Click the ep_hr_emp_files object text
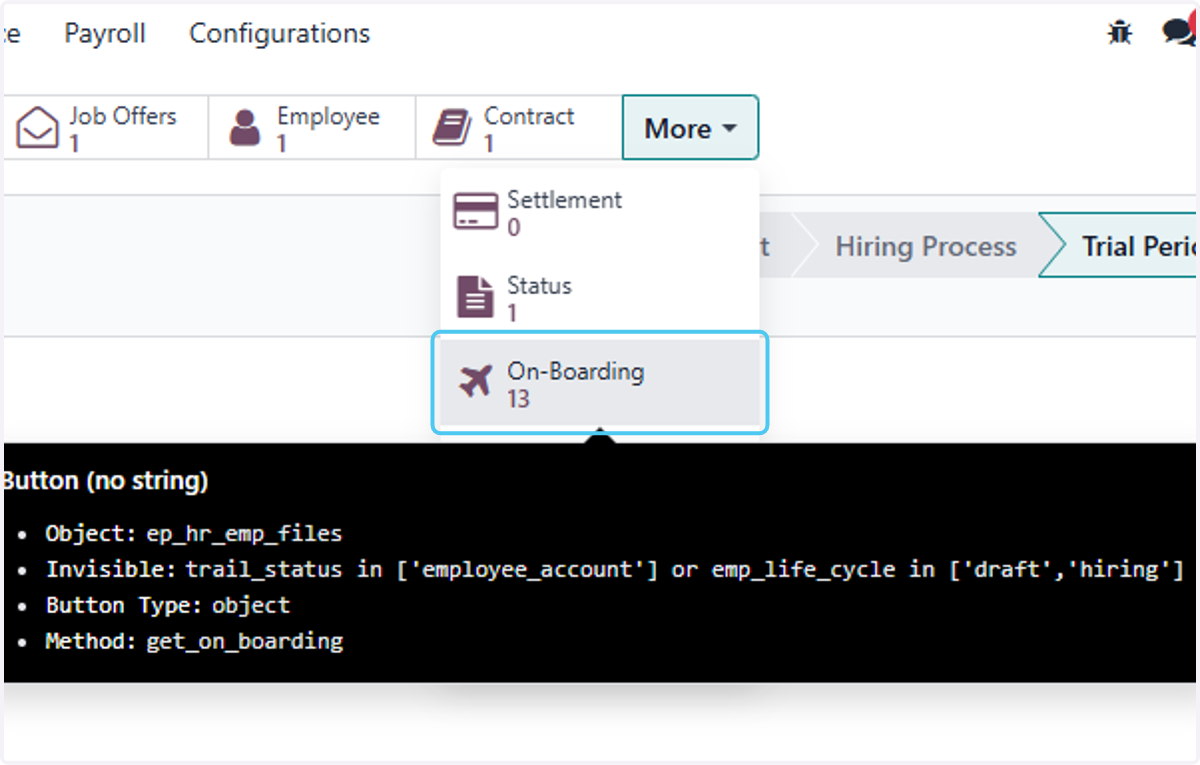The height and width of the screenshot is (765, 1200). [244, 533]
